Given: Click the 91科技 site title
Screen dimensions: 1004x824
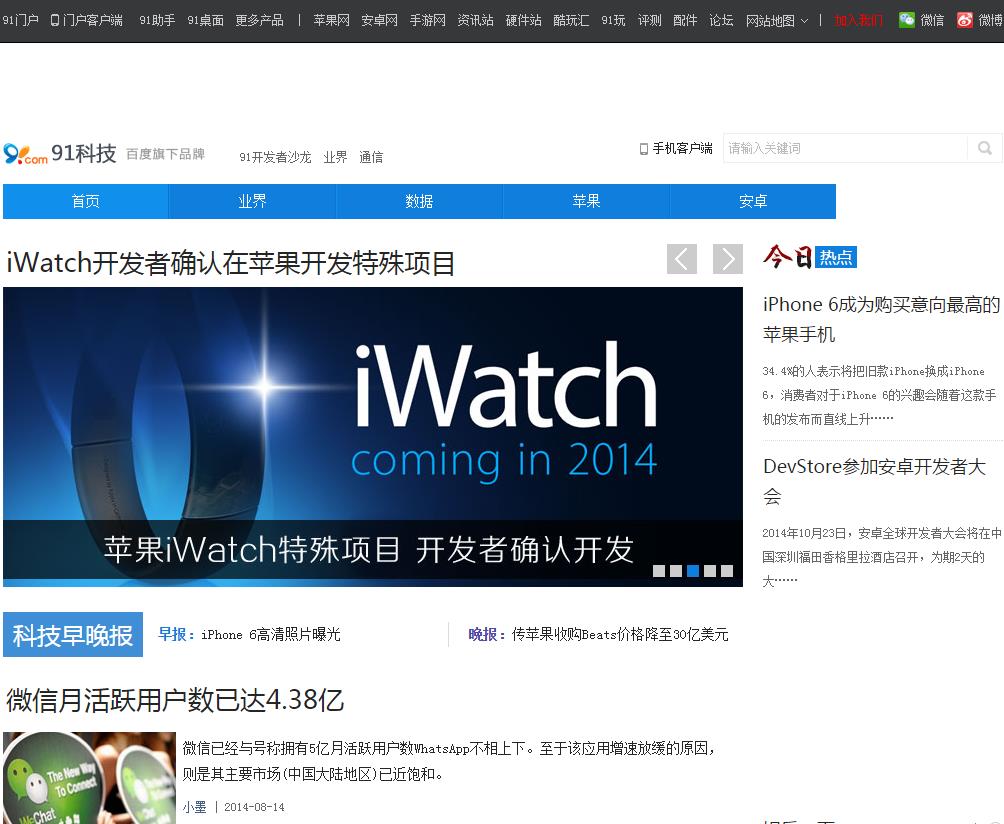Looking at the screenshot, I should (84, 154).
